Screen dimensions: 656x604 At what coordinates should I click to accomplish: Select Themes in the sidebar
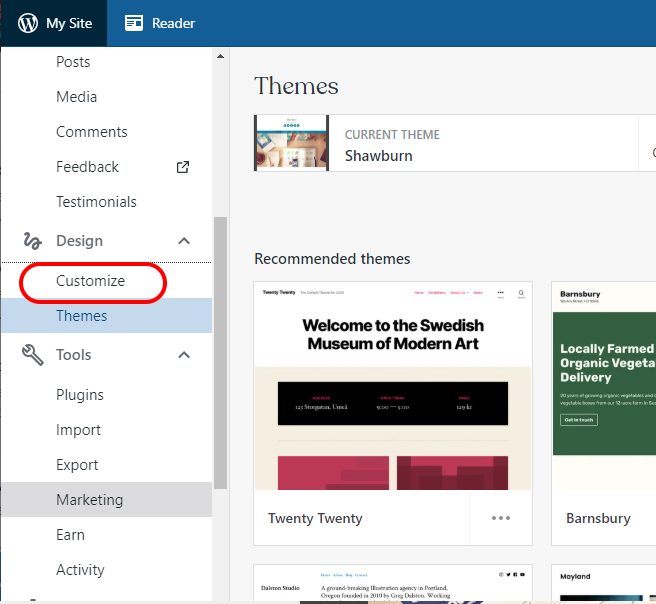point(82,316)
